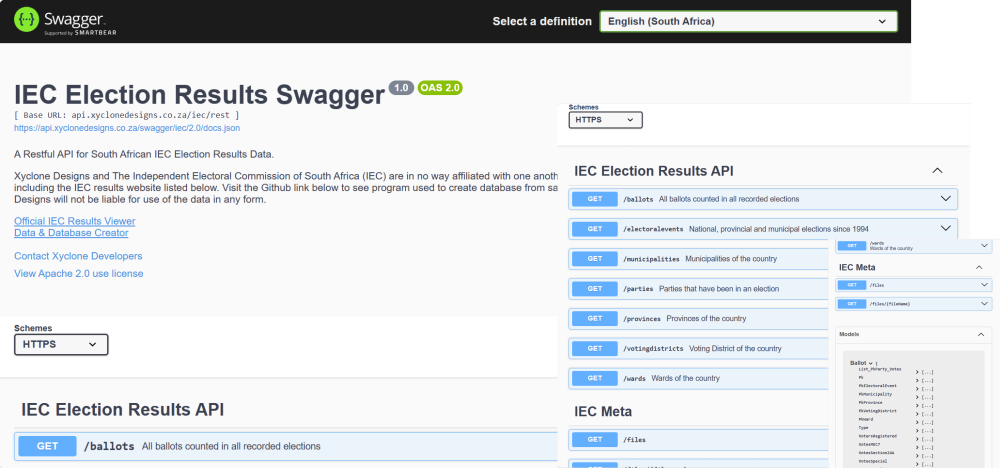
Task: Collapse the Models section chevron
Action: click(980, 334)
